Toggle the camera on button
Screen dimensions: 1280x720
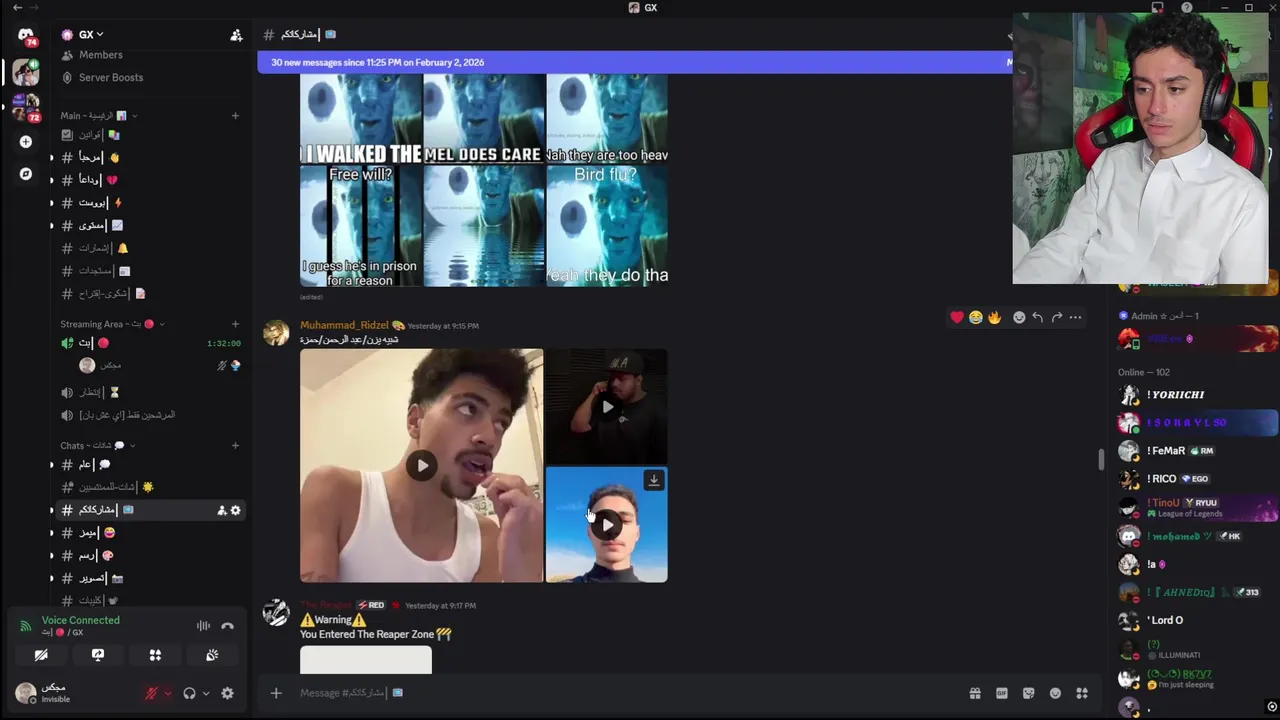pos(41,655)
